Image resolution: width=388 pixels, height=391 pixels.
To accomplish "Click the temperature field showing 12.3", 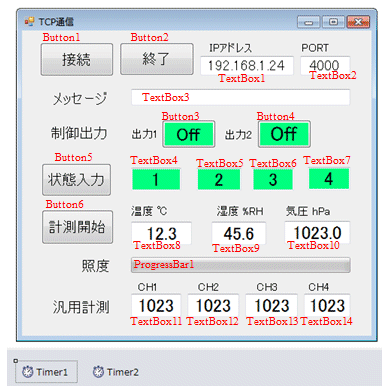I will pyautogui.click(x=161, y=233).
